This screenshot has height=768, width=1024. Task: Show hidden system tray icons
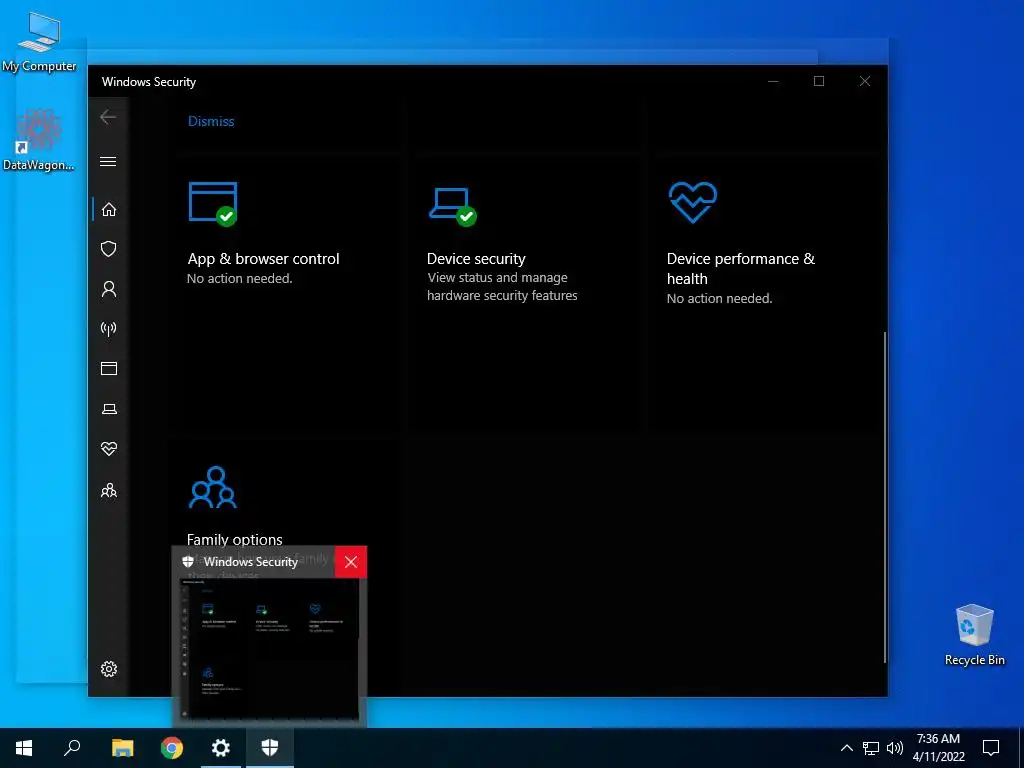pos(846,748)
